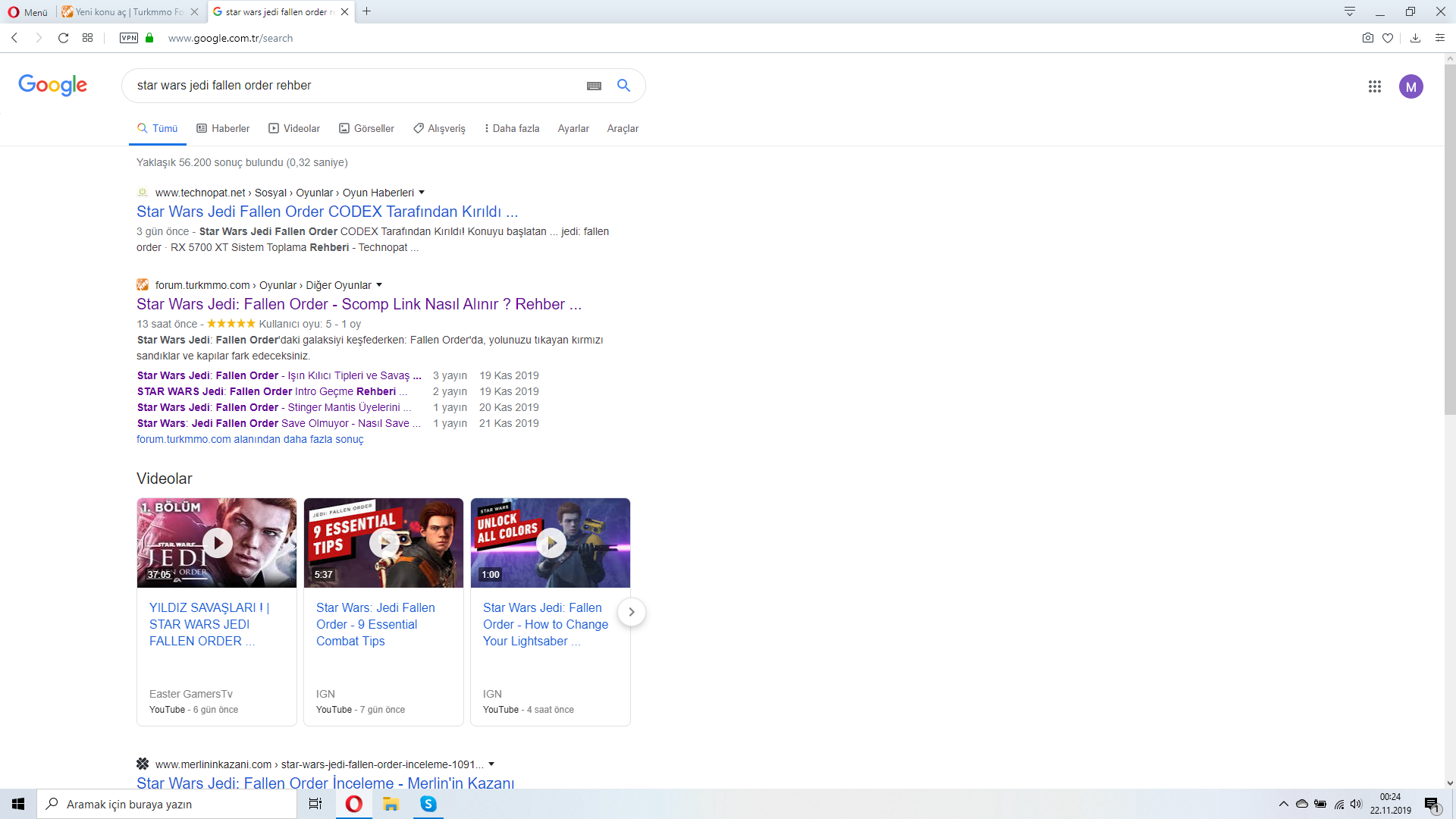Viewport: 1456px width, 819px height.
Task: Switch to the Videolar tab
Action: click(294, 129)
